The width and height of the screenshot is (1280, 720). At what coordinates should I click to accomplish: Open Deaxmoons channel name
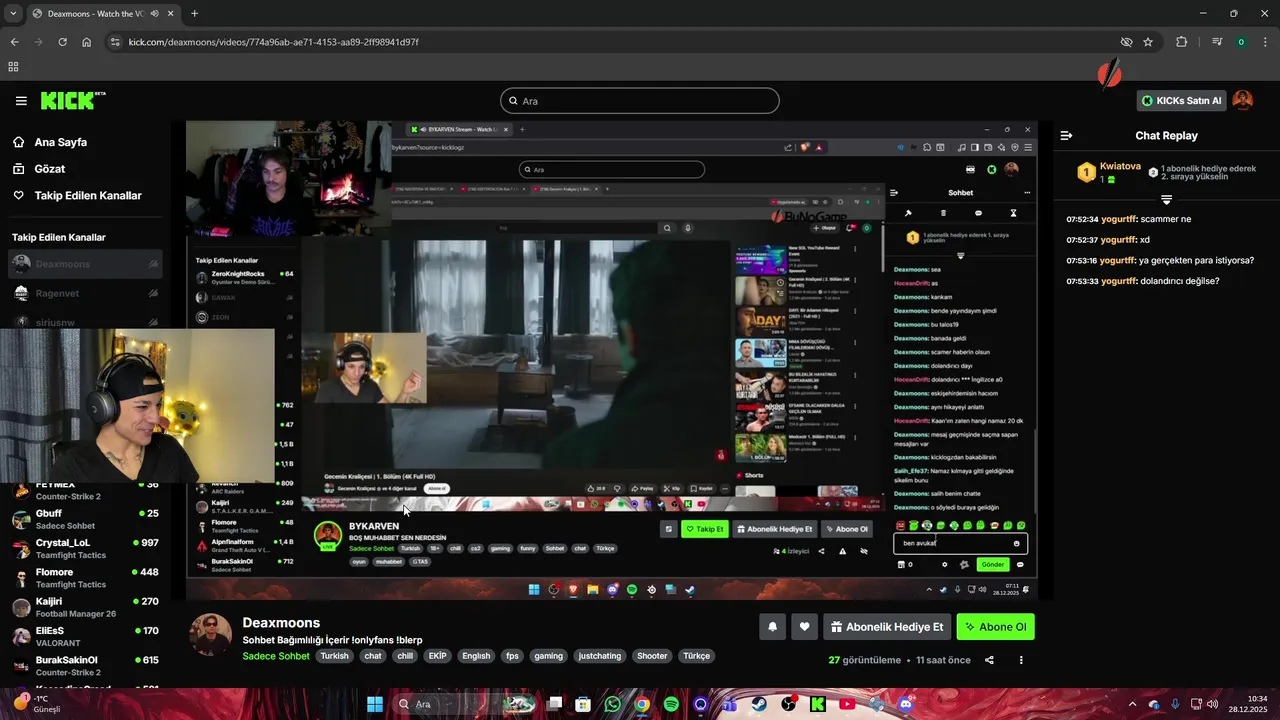point(281,623)
